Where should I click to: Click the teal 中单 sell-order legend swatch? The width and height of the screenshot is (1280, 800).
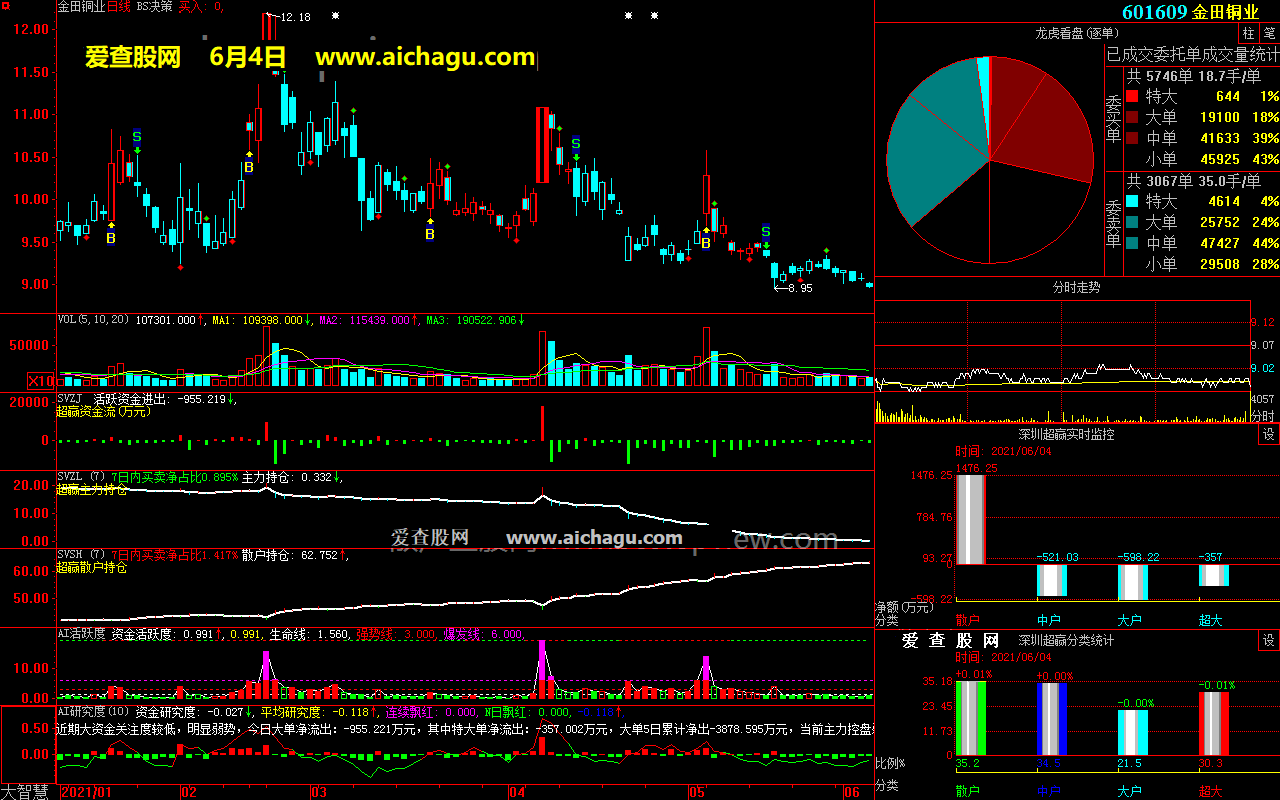[1132, 243]
